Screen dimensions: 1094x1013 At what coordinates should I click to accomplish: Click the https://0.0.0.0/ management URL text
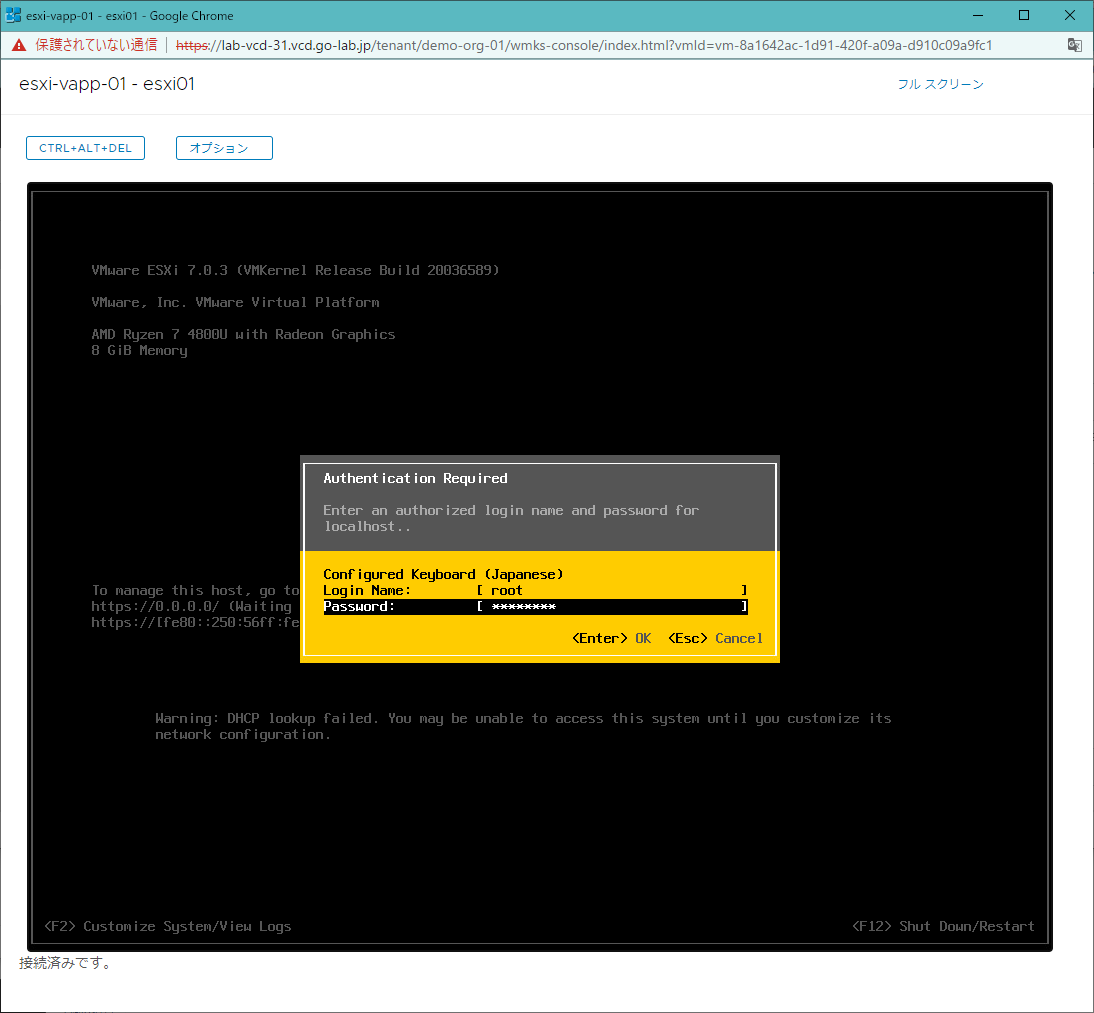coord(191,606)
